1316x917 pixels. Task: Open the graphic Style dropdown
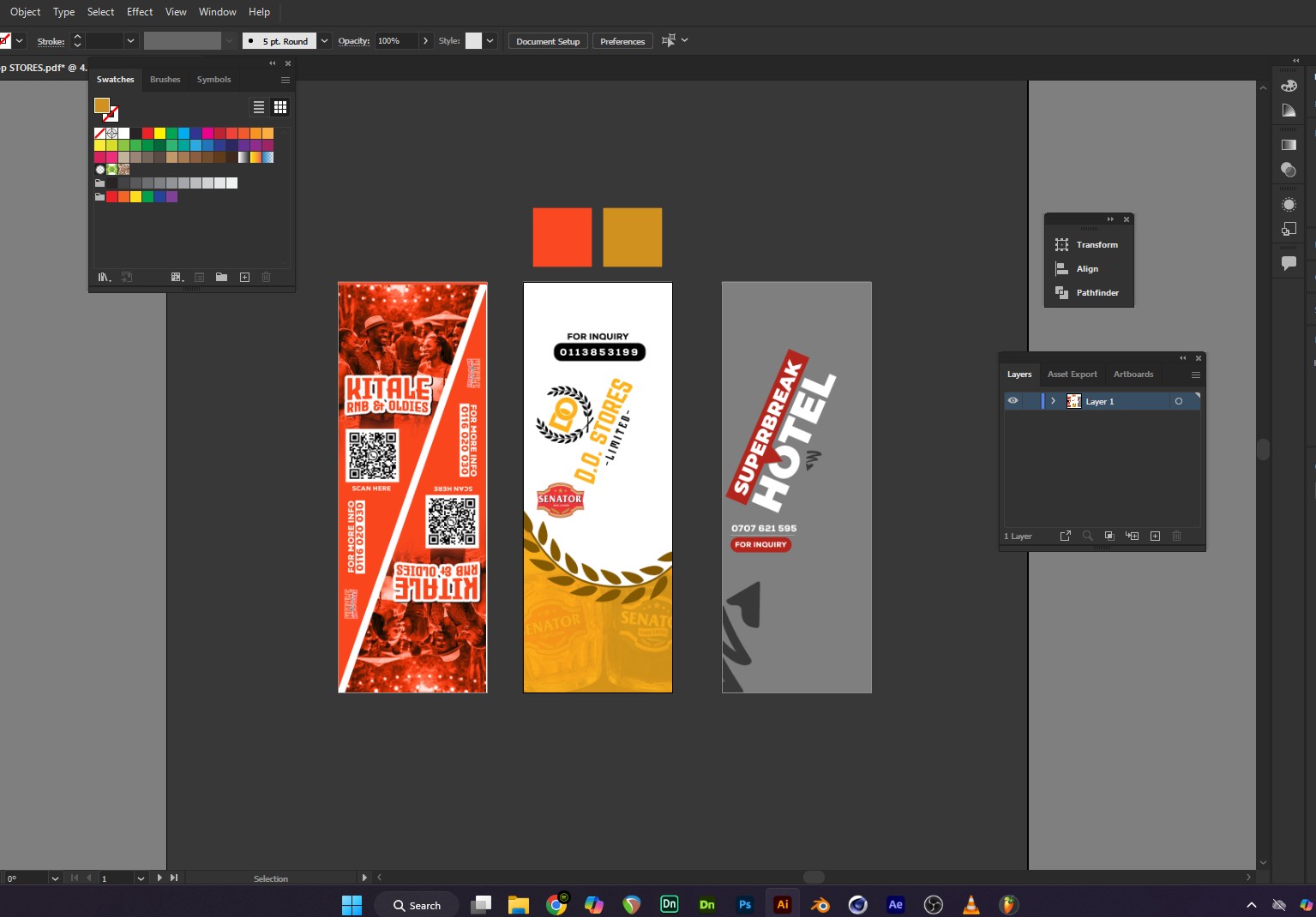pos(490,40)
